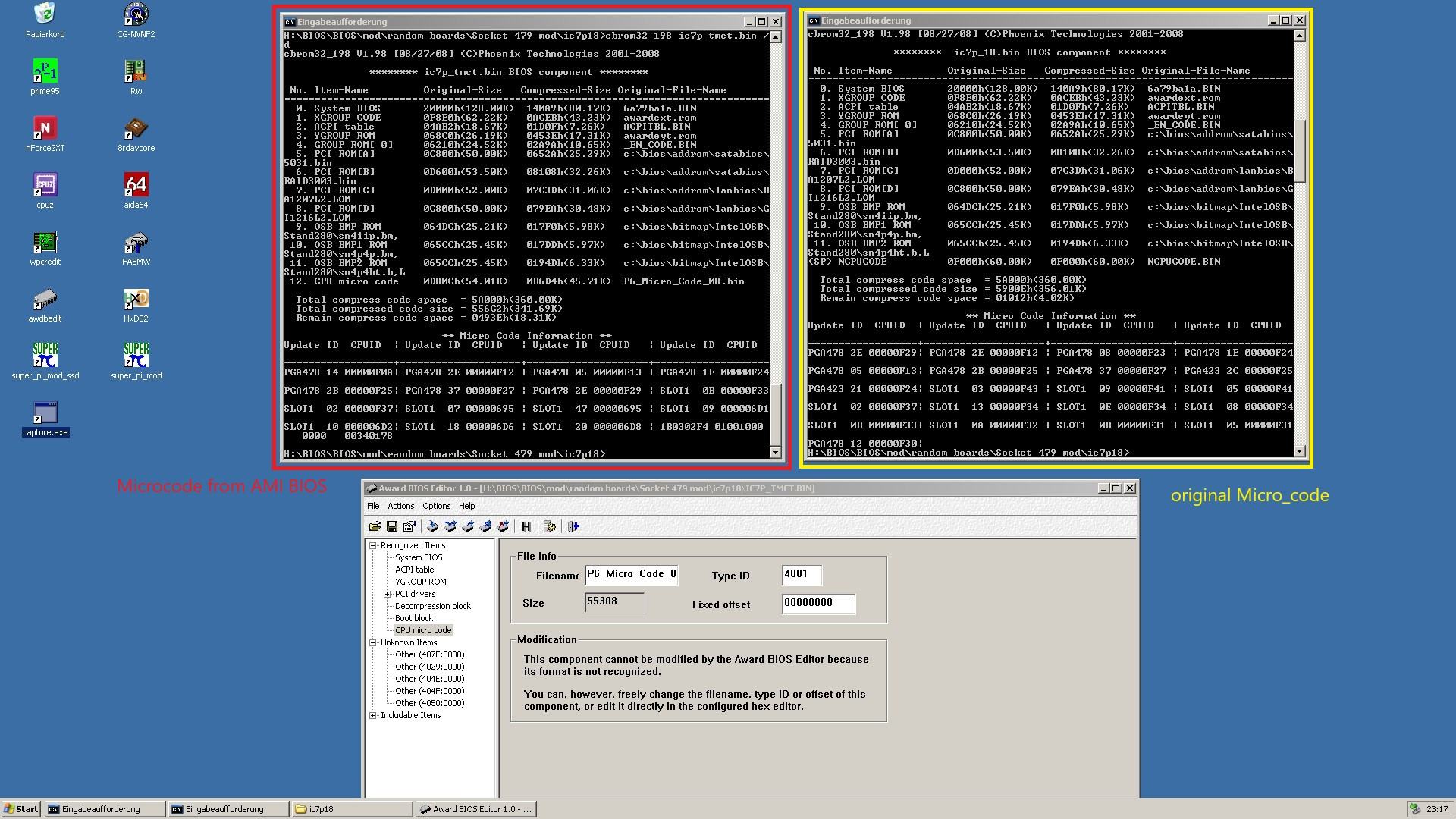The height and width of the screenshot is (819, 1456).
Task: Launch HxD32 hex editor shortcut
Action: (x=136, y=305)
